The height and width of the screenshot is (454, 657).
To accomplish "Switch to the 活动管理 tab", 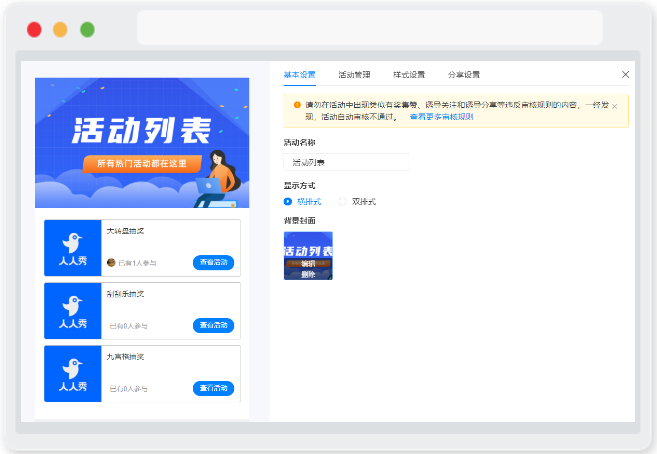I will [354, 75].
